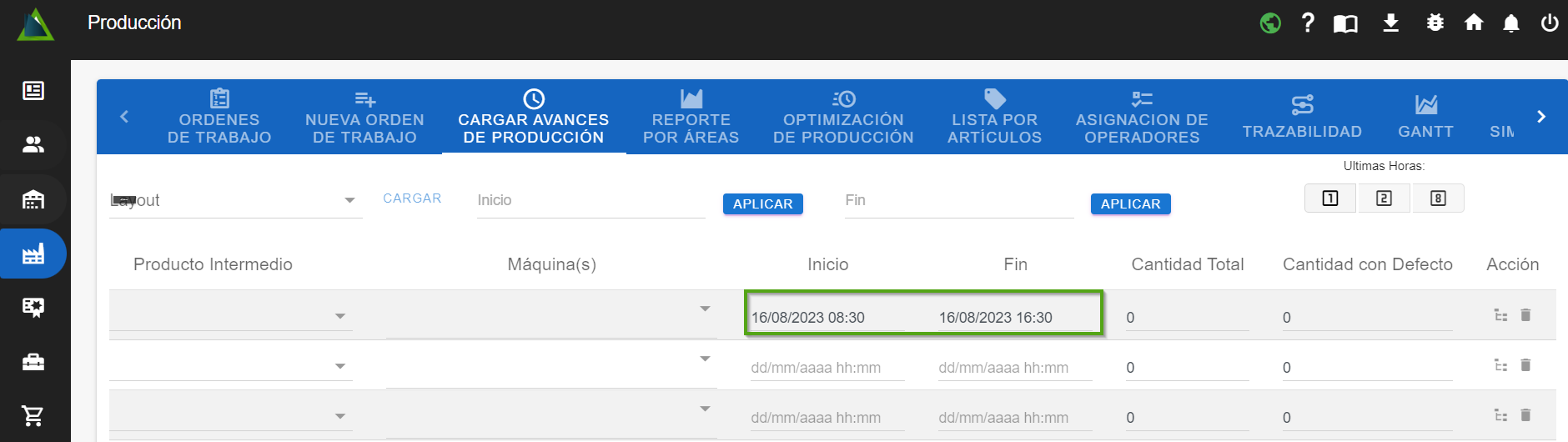Open first row Producto Intermedio dropdown
Viewport: 1568px width, 442px height.
click(339, 316)
